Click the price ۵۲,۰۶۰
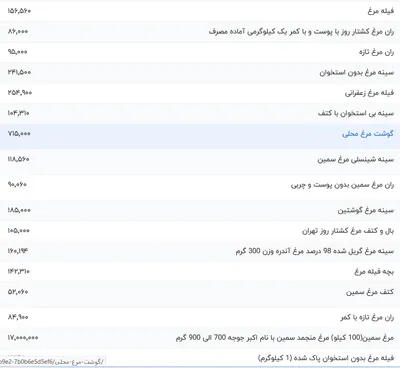400x368 pixels. pos(18,292)
